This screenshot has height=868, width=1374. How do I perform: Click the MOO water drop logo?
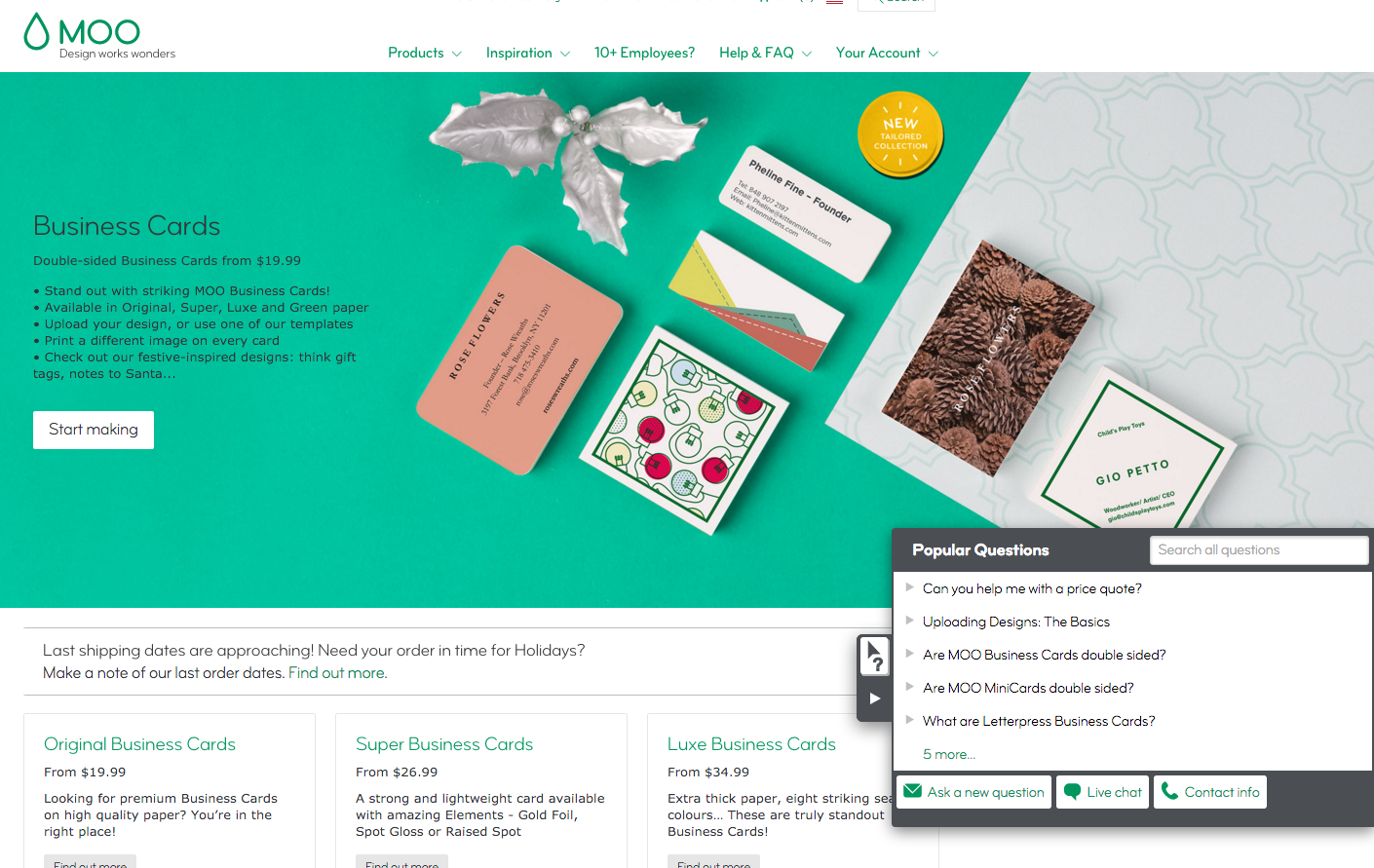36,32
